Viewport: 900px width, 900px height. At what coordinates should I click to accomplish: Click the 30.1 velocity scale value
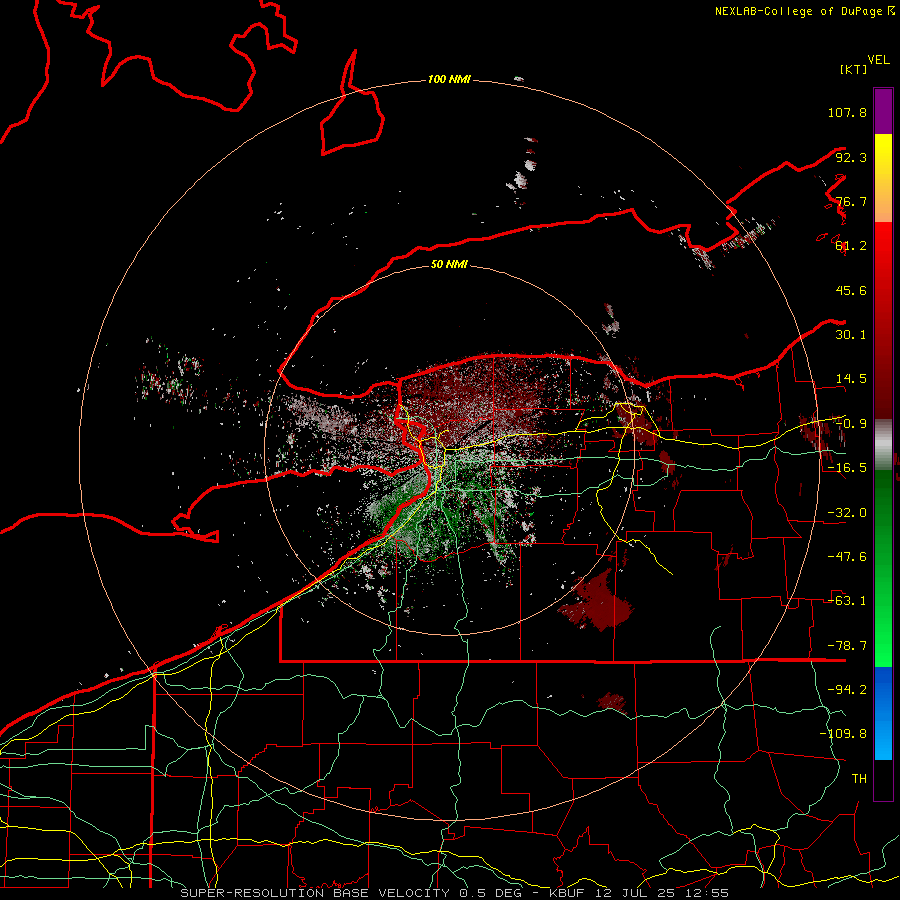[851, 335]
